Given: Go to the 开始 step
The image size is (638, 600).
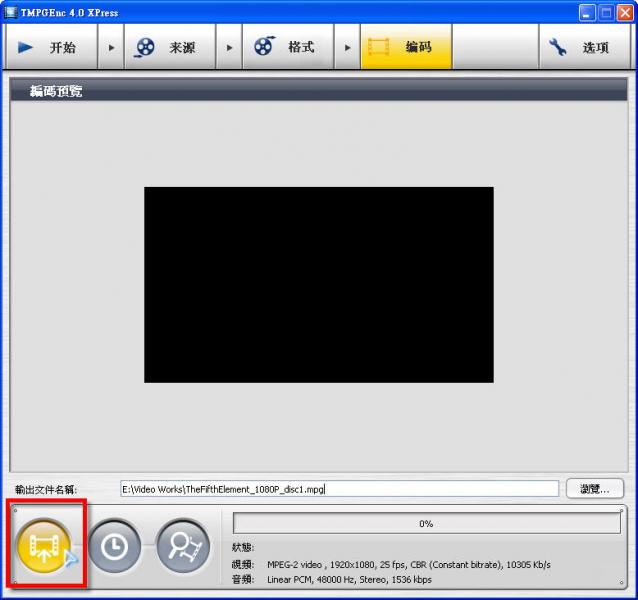Looking at the screenshot, I should pos(50,47).
